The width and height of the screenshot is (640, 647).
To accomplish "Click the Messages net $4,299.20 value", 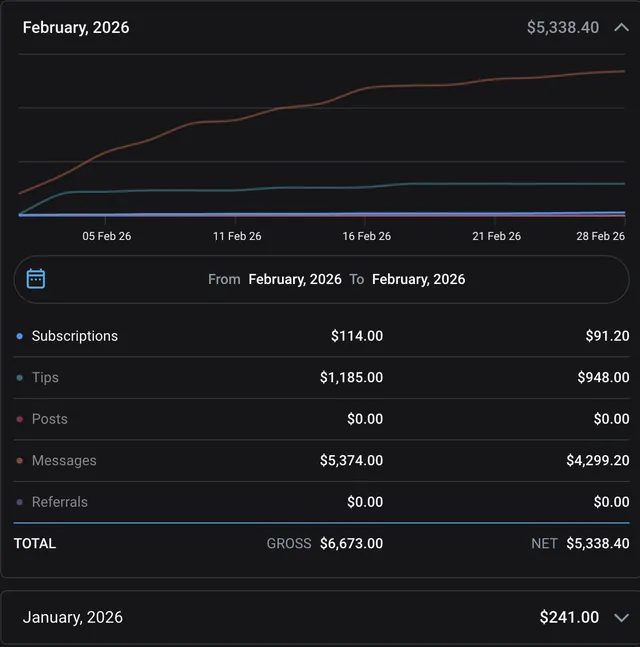I will click(x=598, y=460).
